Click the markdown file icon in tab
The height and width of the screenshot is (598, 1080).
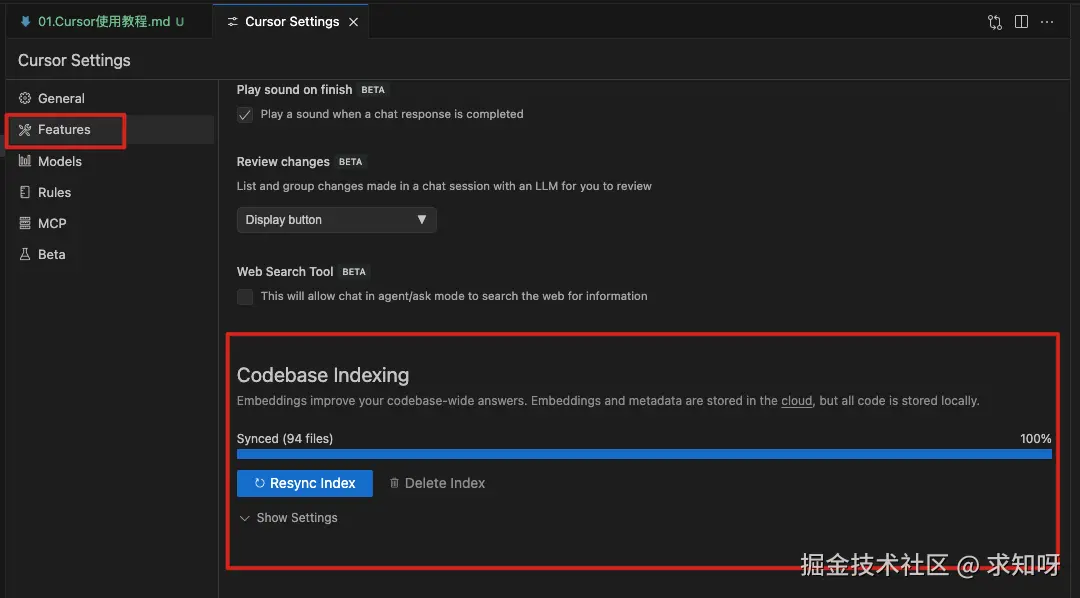coord(25,21)
